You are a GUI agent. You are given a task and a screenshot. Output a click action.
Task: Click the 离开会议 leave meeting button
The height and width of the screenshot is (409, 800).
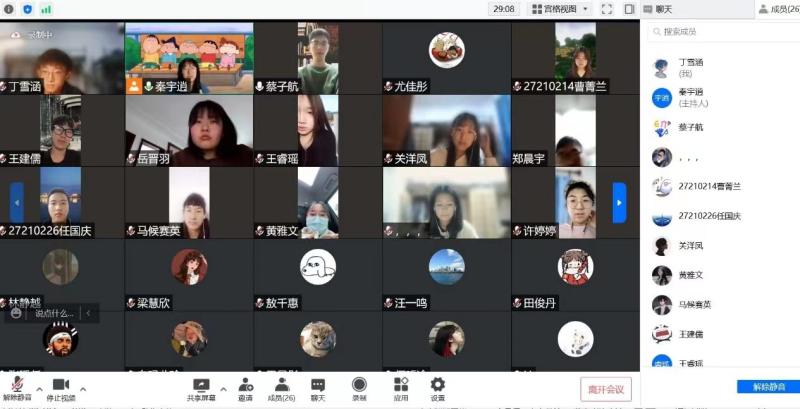click(x=606, y=389)
